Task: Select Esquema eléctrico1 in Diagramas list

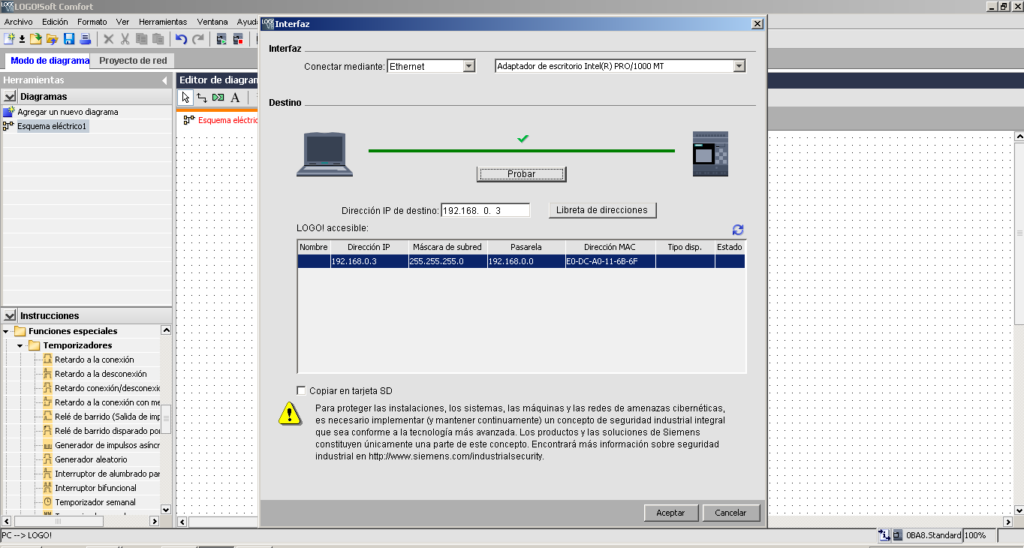Action: 52,126
